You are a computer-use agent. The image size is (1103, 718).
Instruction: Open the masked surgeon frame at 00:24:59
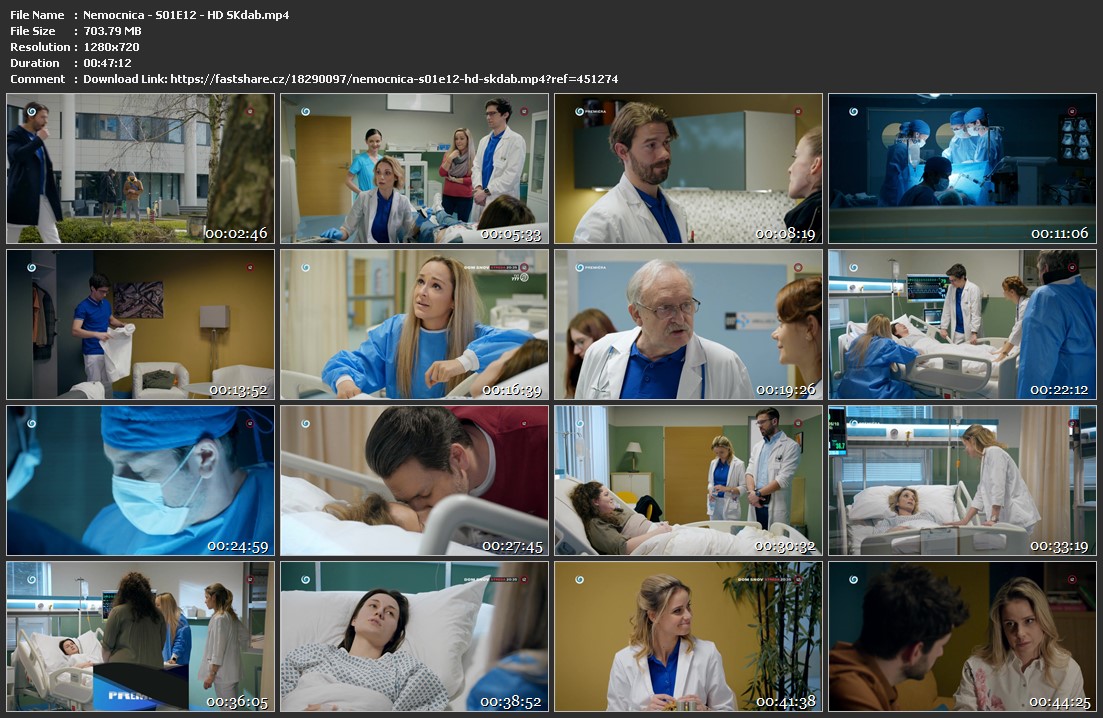pyautogui.click(x=140, y=480)
